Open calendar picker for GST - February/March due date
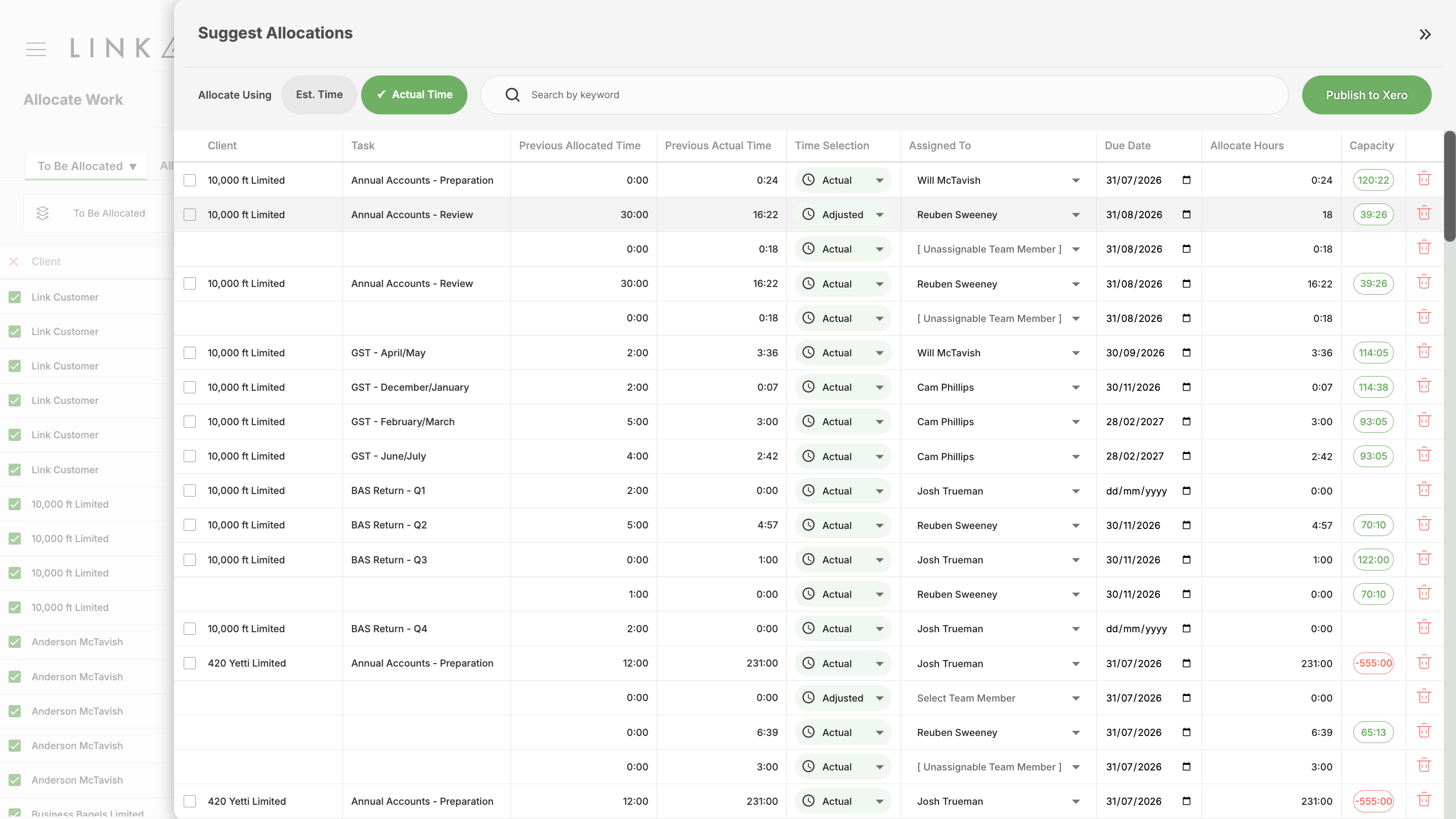 [x=1186, y=421]
